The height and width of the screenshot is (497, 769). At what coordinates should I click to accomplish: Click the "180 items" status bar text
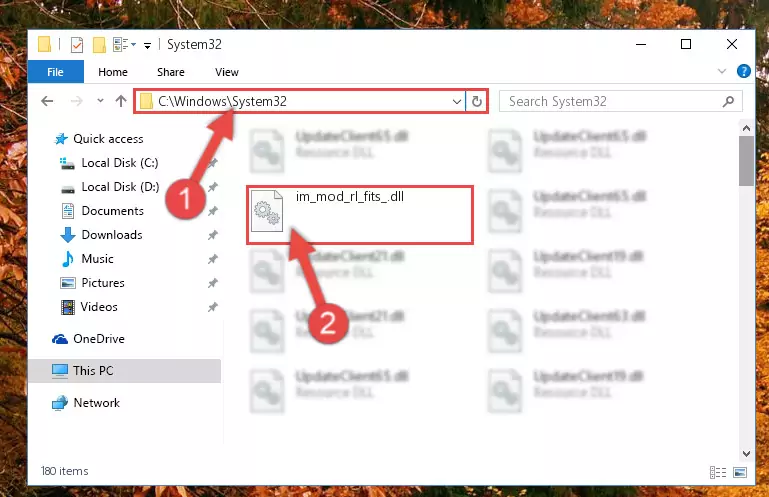tap(65, 471)
